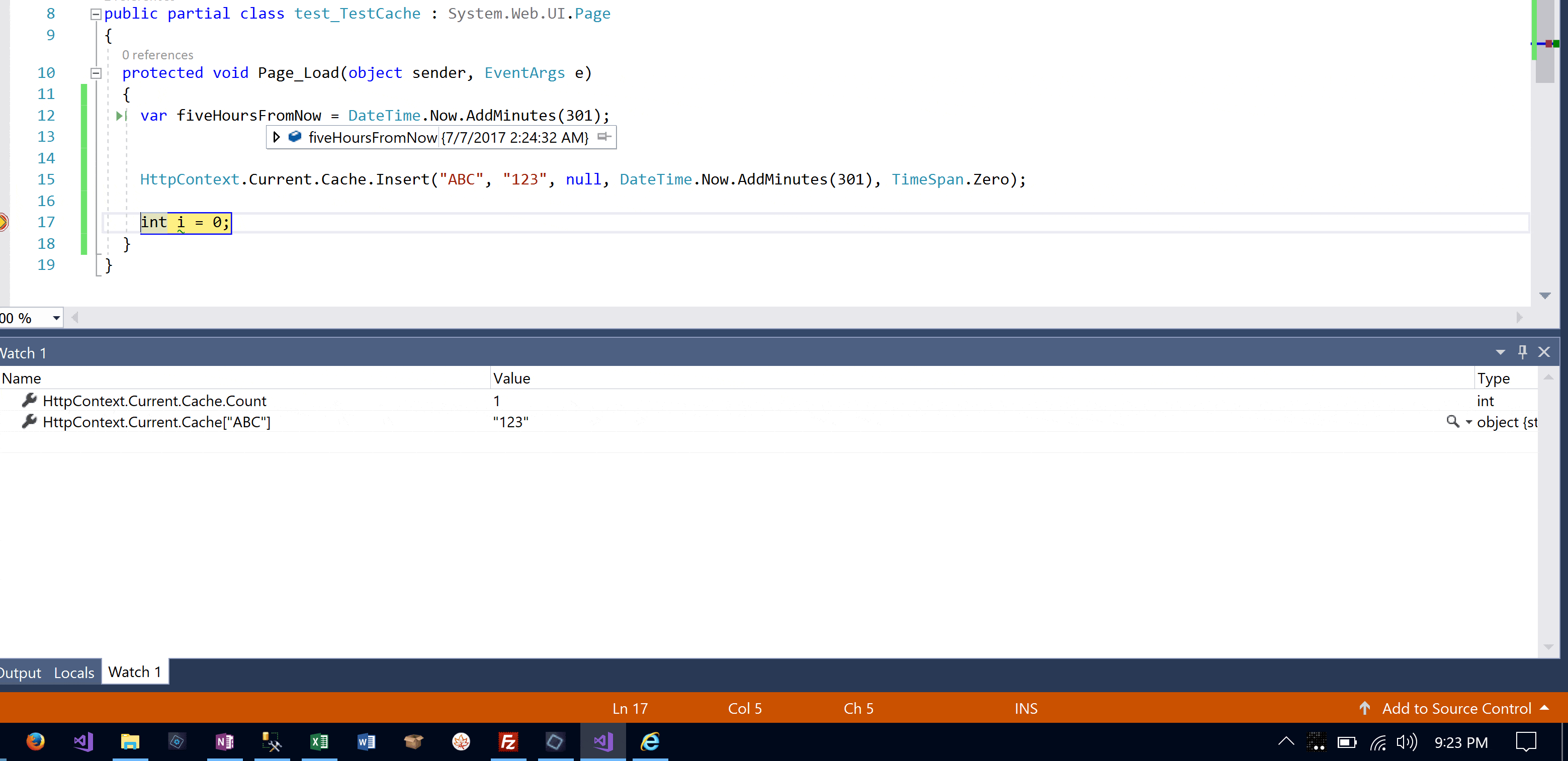1568x761 pixels.
Task: Switch to the Output tab
Action: point(21,672)
